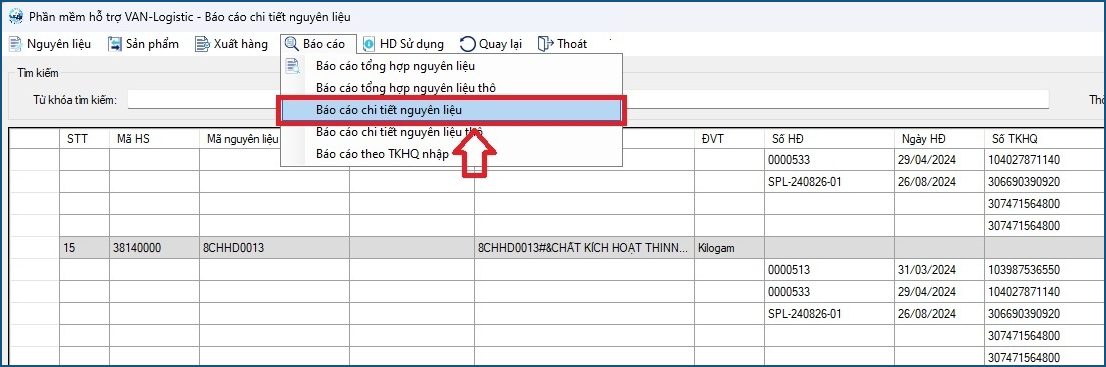This screenshot has height=367, width=1106.
Task: Click first SPL-240826-01 invoice cell
Action: coord(829,182)
